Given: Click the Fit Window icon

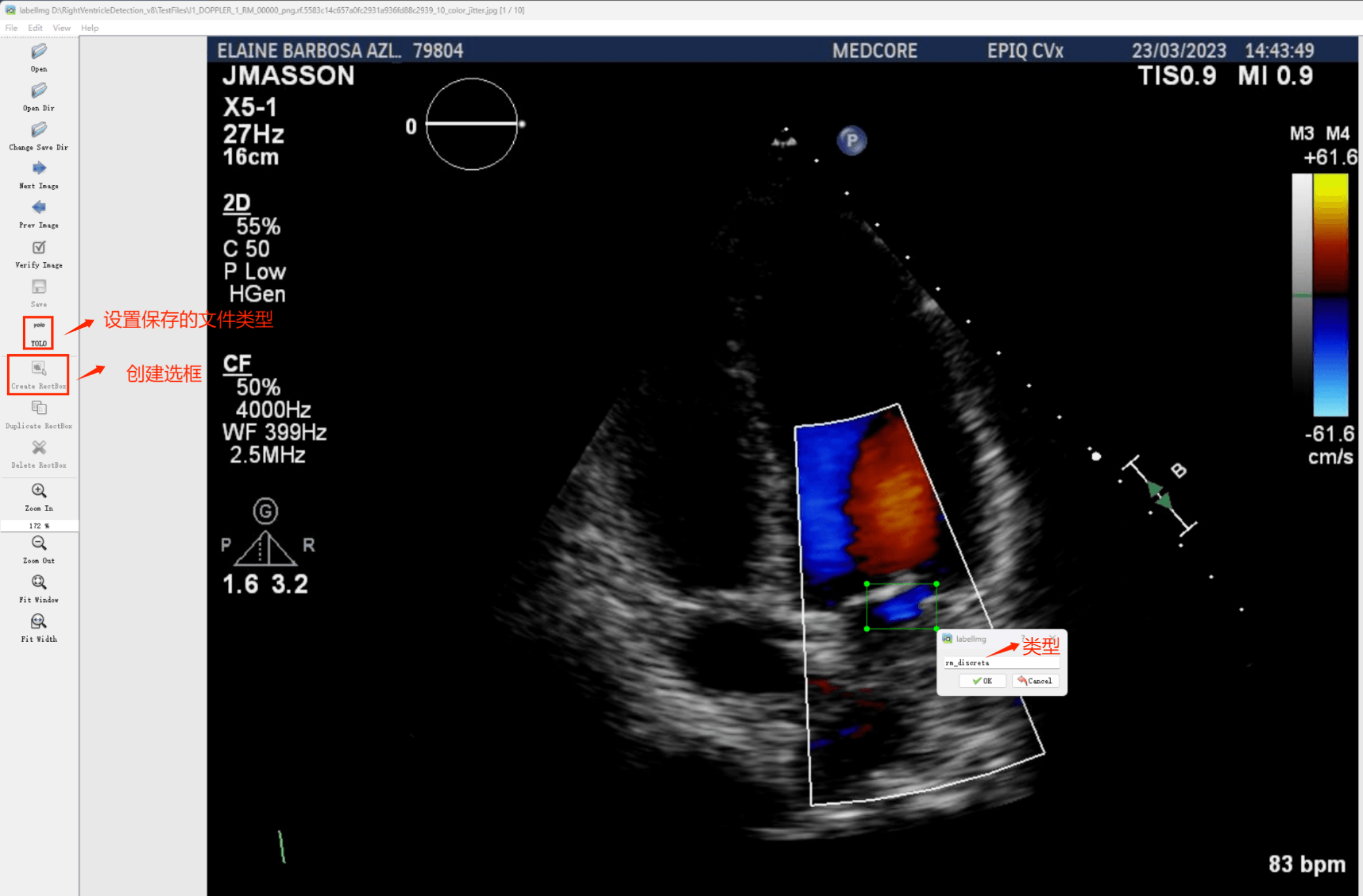Looking at the screenshot, I should (x=39, y=582).
